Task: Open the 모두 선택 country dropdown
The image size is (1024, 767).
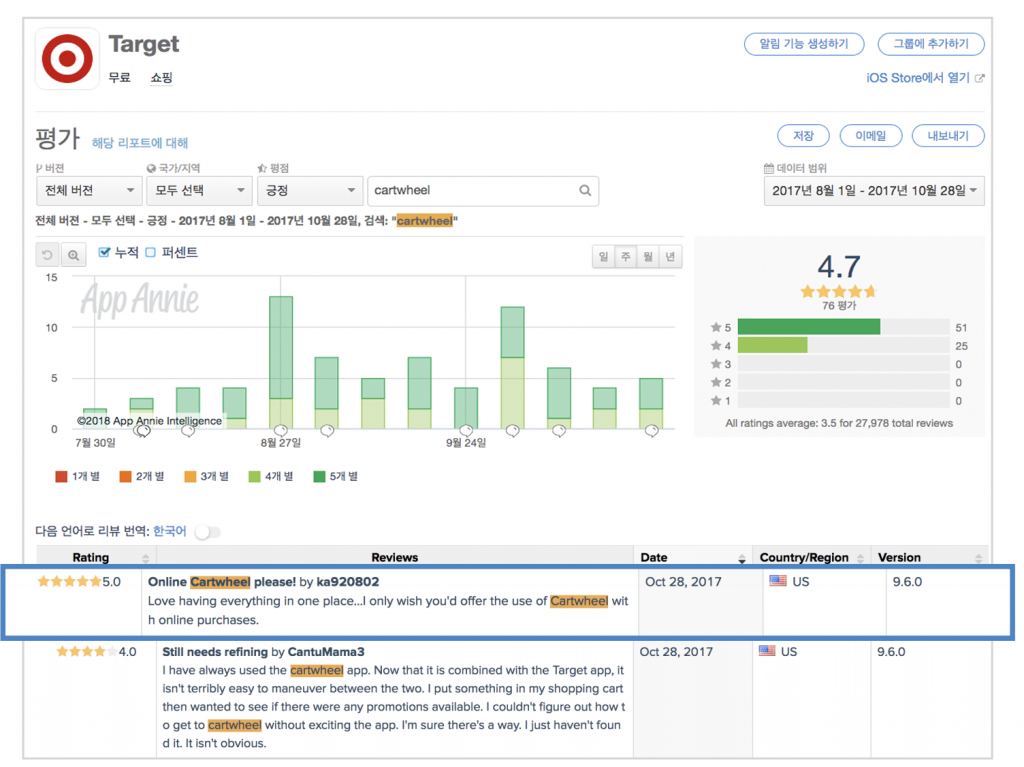Action: [x=199, y=191]
